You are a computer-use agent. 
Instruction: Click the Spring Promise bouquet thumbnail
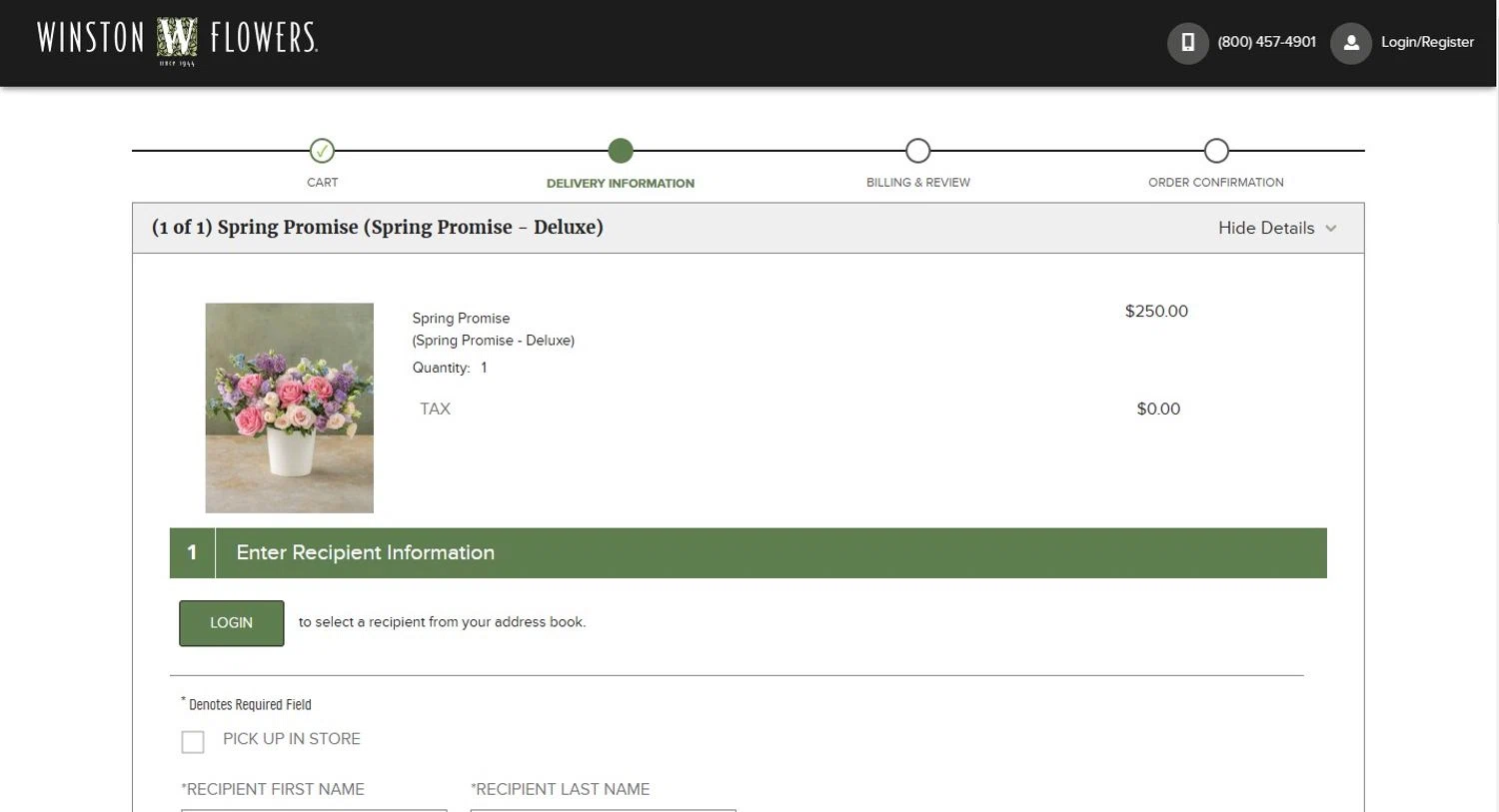click(x=290, y=407)
